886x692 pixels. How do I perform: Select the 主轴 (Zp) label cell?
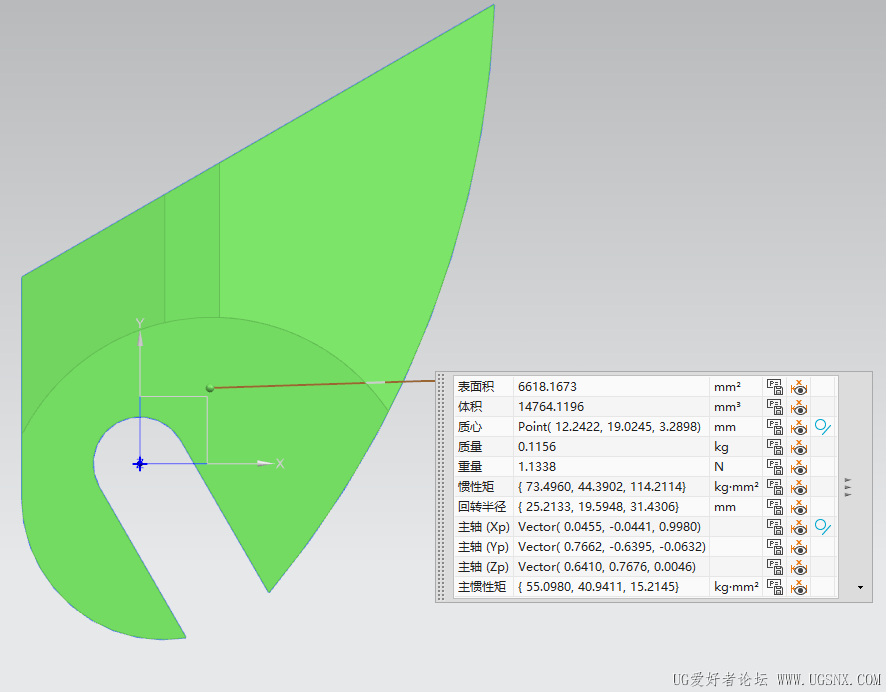[x=484, y=567]
